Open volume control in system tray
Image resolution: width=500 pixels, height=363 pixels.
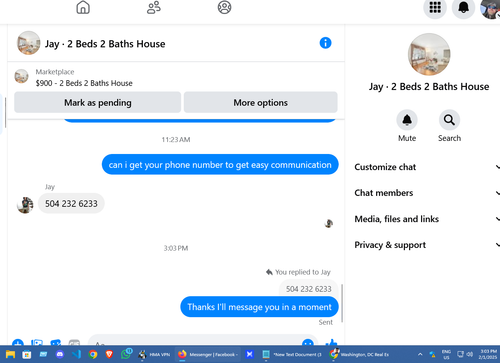tap(469, 354)
